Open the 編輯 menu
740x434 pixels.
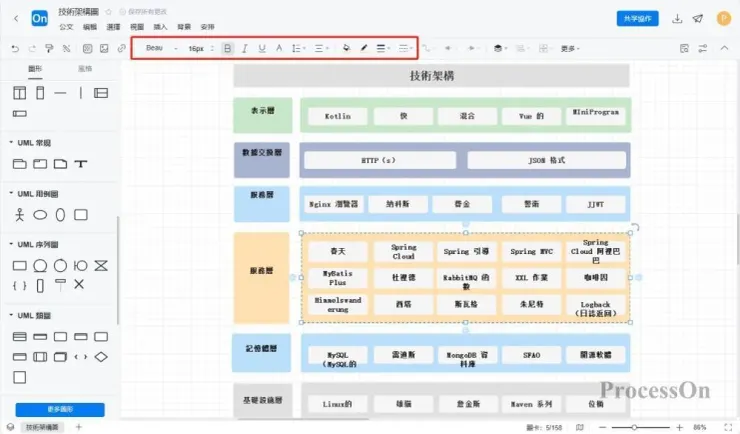point(90,27)
